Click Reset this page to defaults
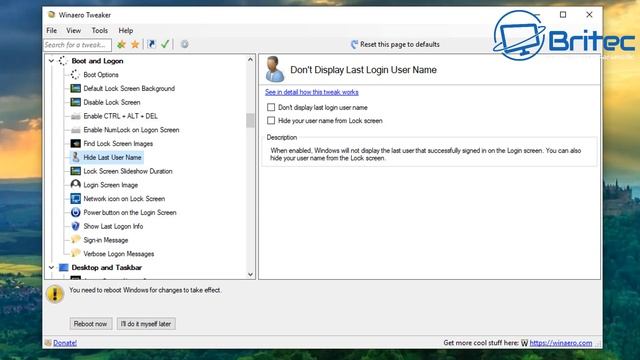This screenshot has width=640, height=360. coord(400,44)
